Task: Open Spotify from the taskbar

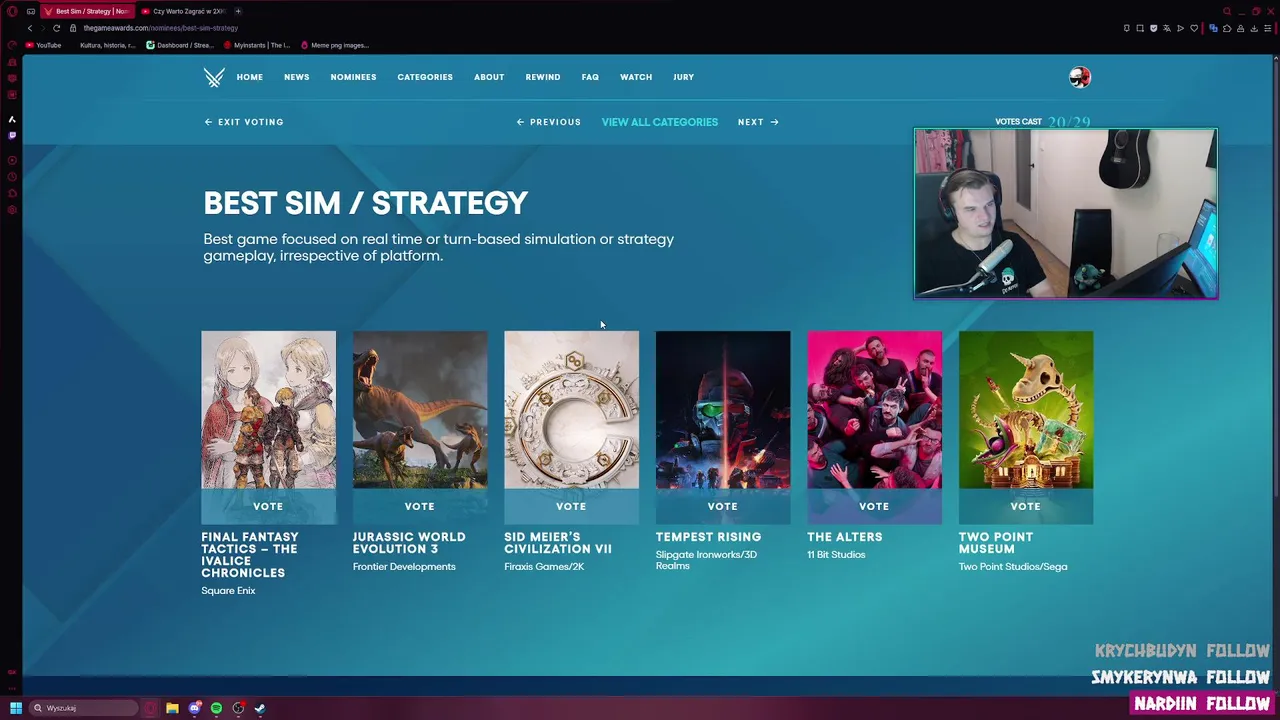Action: tap(216, 708)
